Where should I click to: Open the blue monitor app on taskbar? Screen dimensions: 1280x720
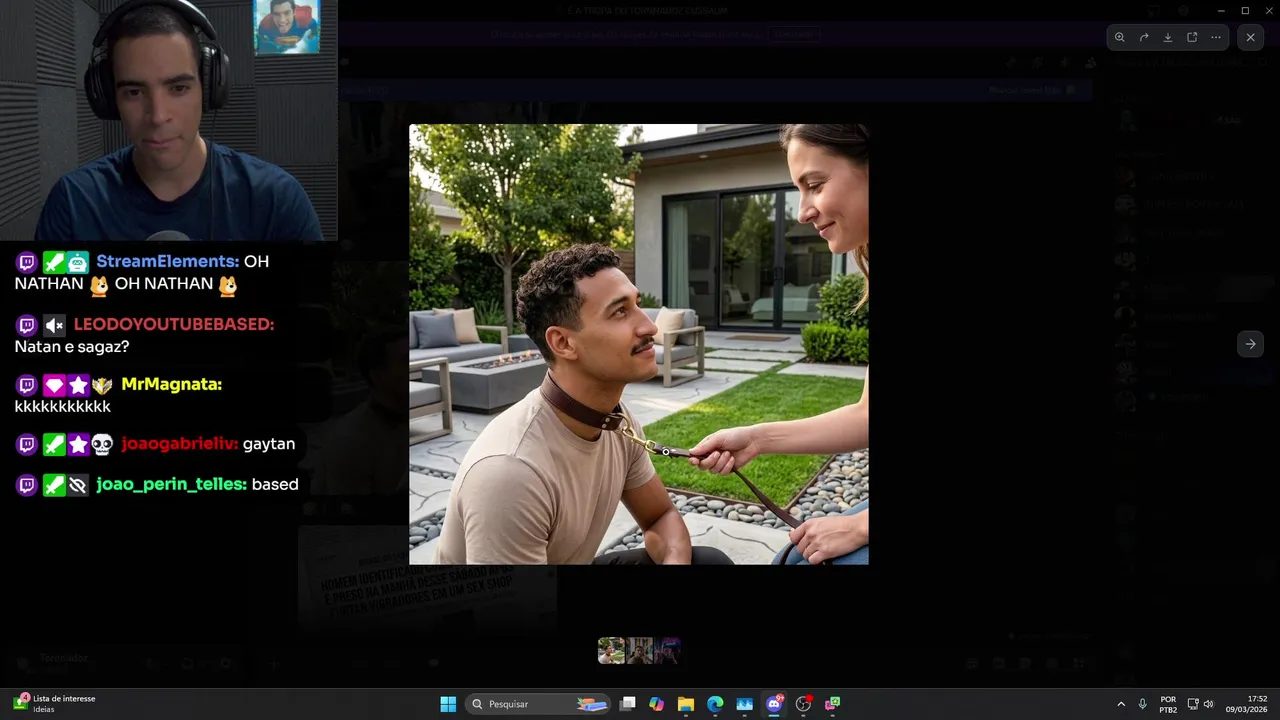pyautogui.click(x=744, y=704)
